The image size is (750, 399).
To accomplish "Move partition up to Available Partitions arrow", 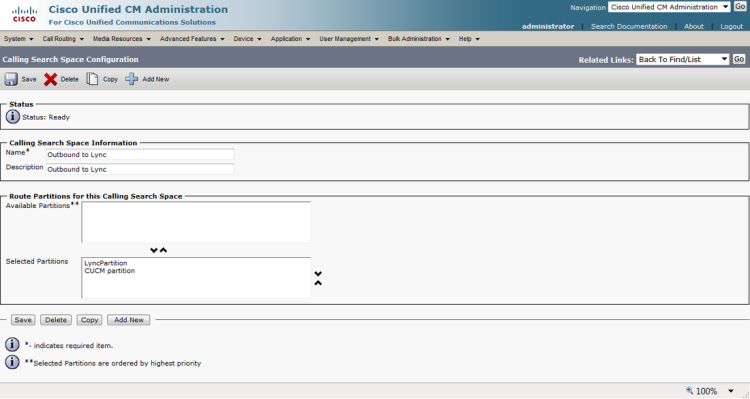I will (x=164, y=250).
